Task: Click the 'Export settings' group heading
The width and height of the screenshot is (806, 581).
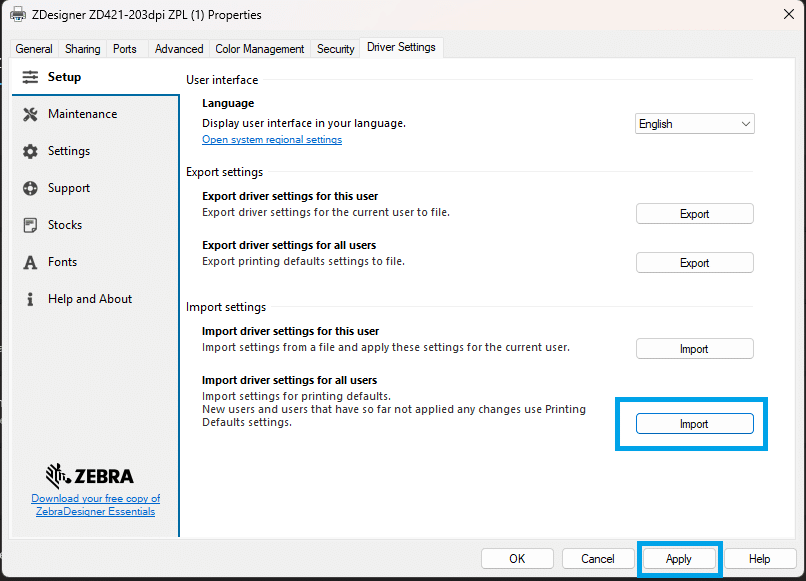Action: [225, 172]
